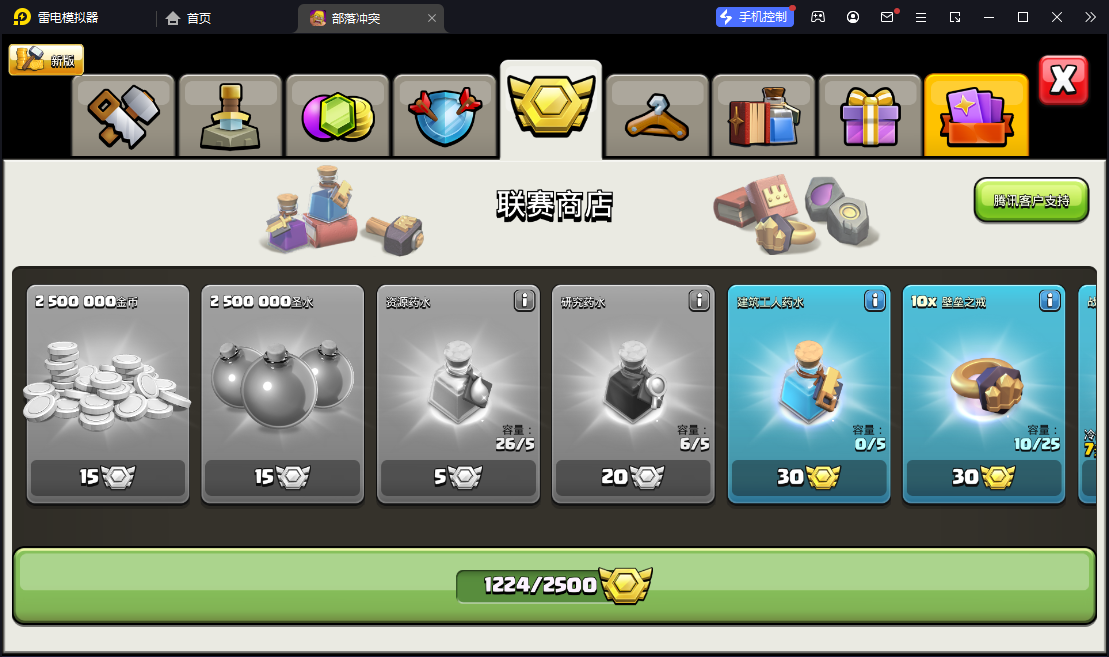Viewport: 1109px width, 657px height.
Task: Show info for 10x 壁垒之戒 item
Action: tap(1050, 301)
